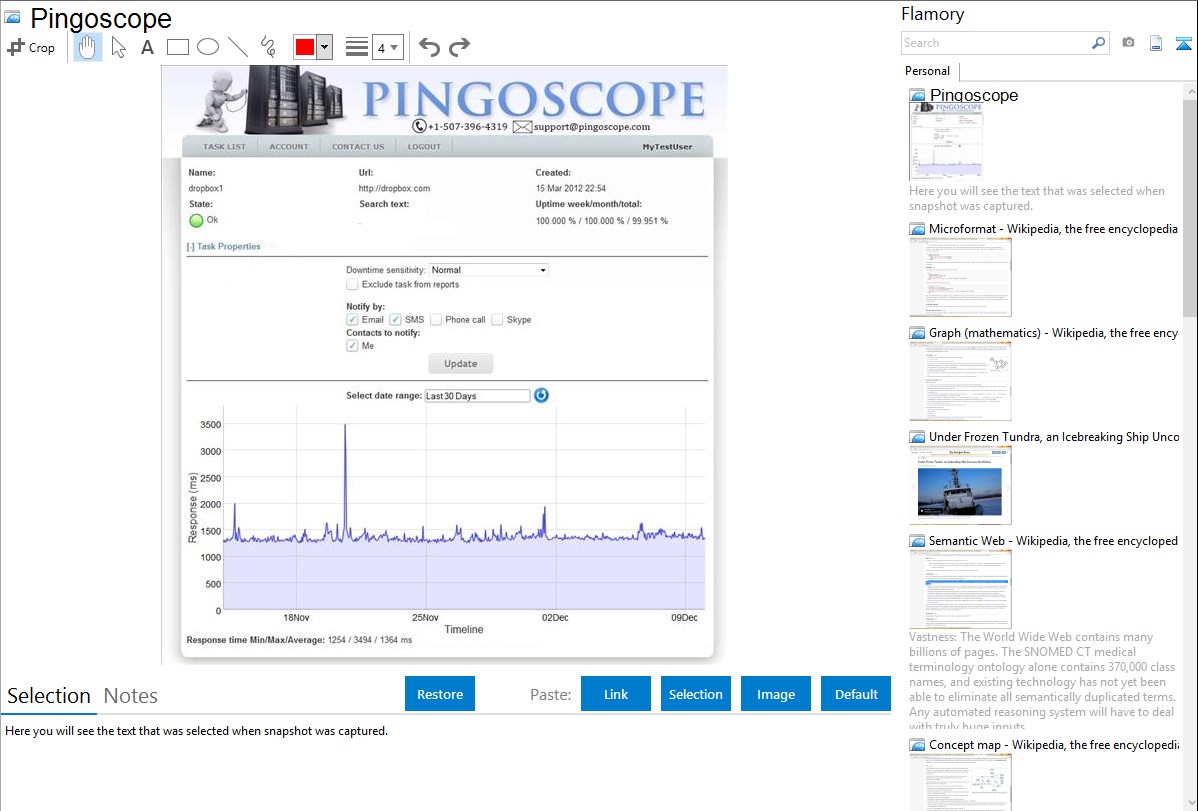The width and height of the screenshot is (1198, 811).
Task: Expand the line thickness dropdown showing 4
Action: [387, 47]
